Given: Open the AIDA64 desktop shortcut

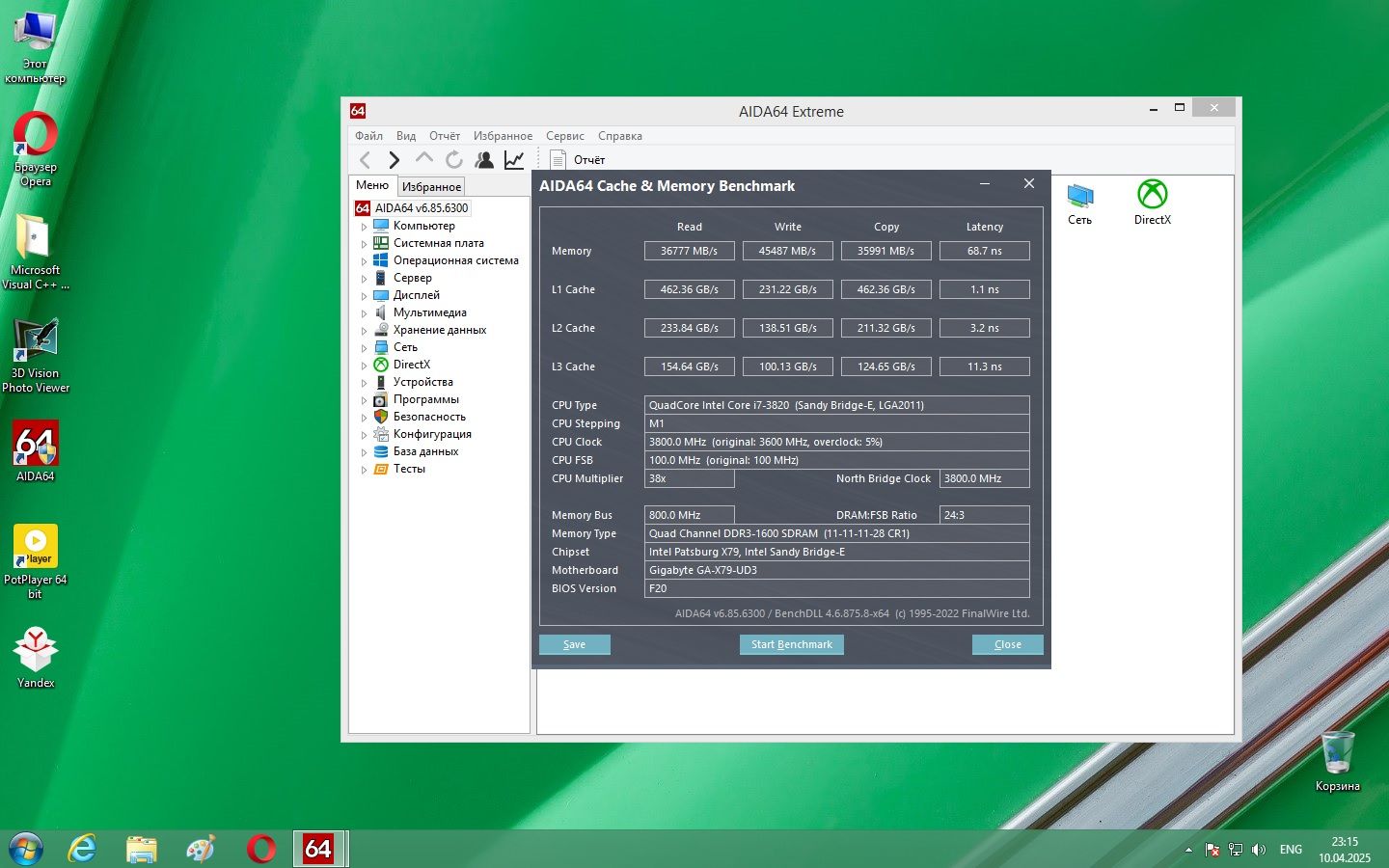Looking at the screenshot, I should click(36, 451).
